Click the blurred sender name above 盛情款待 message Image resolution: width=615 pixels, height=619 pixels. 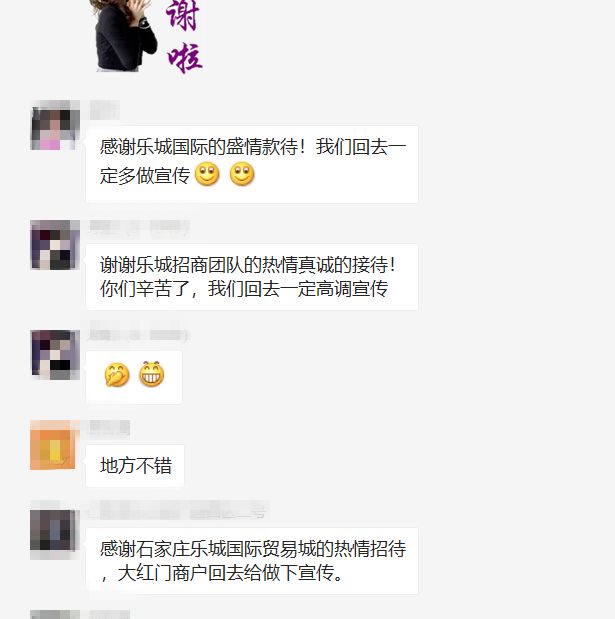(x=105, y=110)
